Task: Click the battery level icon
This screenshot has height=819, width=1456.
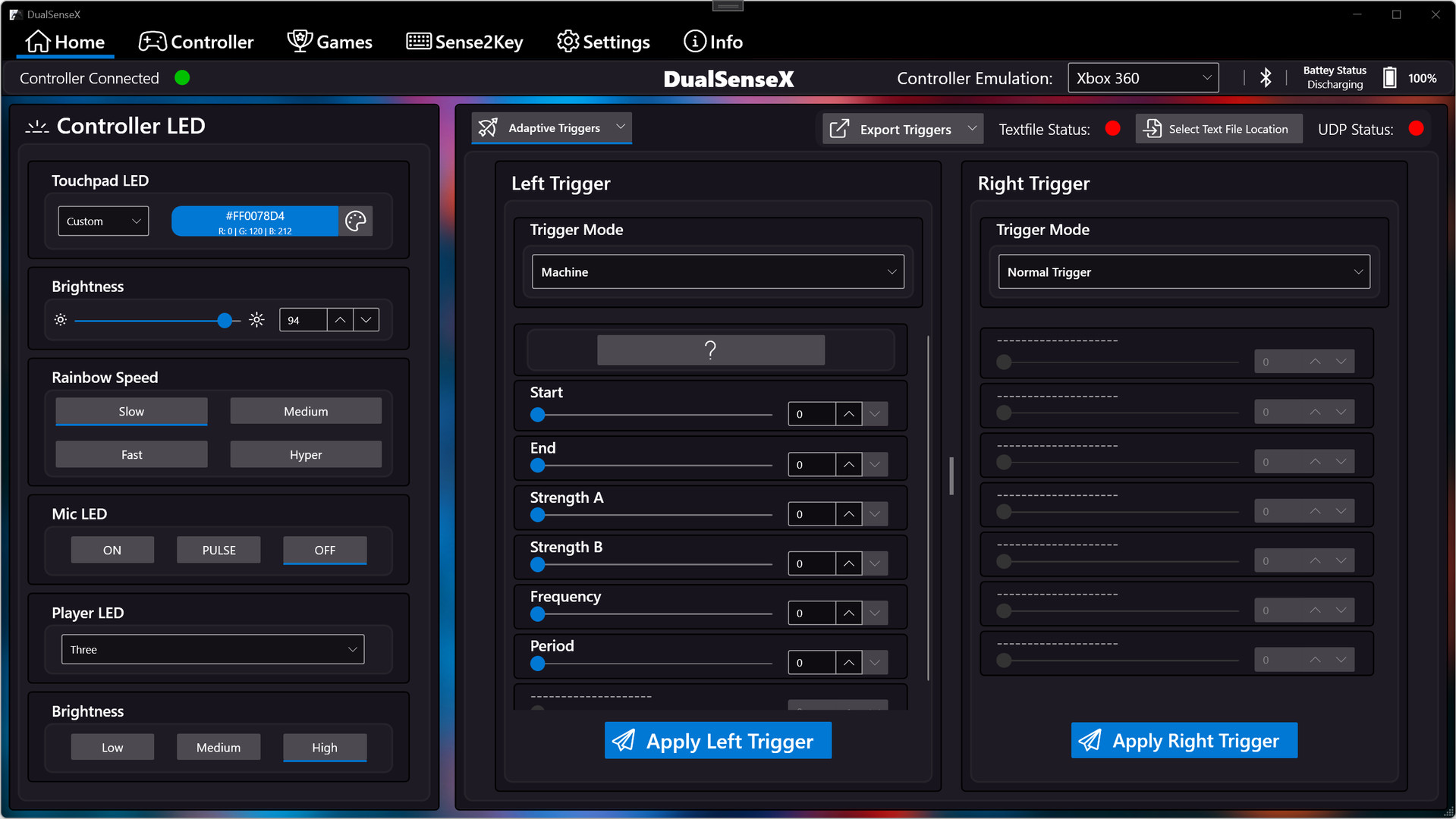Action: pos(1389,78)
